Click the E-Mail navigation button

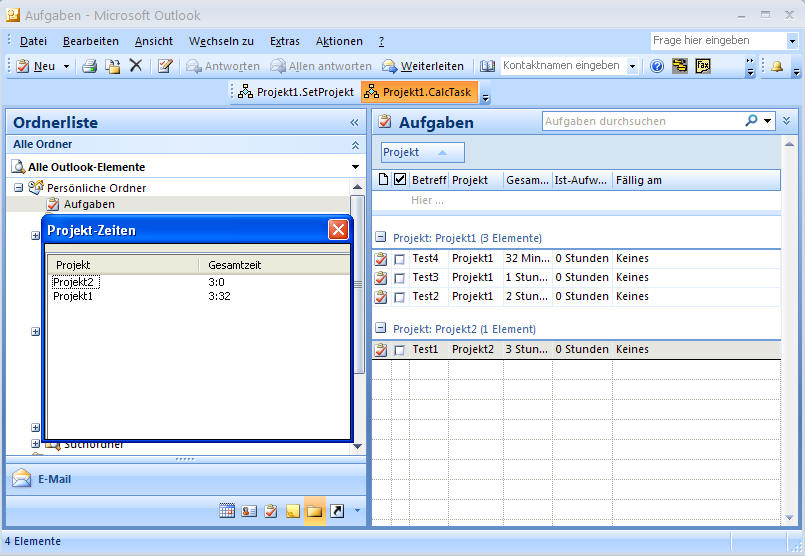click(x=54, y=479)
